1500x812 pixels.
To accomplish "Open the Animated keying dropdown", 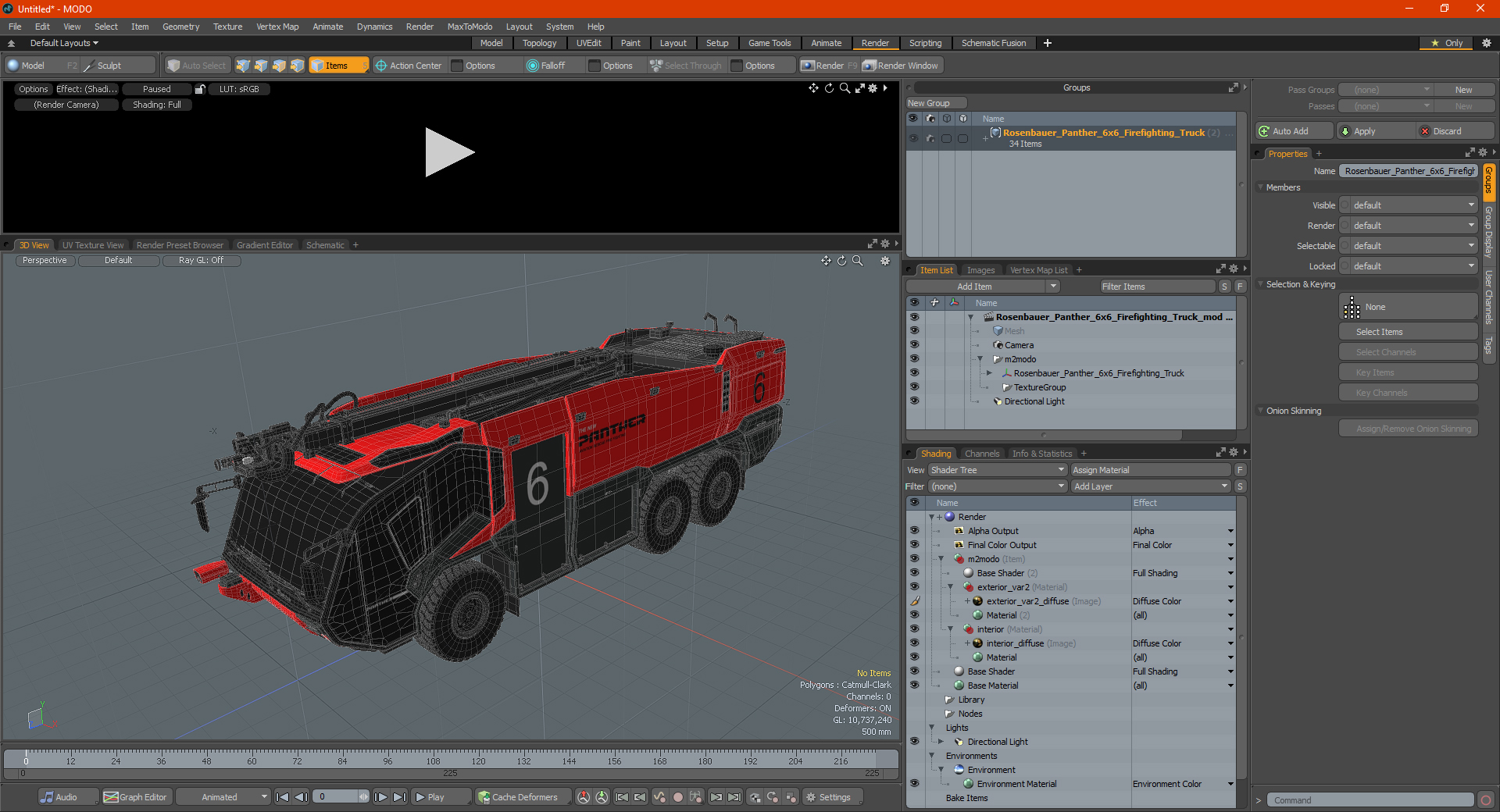I will [x=223, y=797].
